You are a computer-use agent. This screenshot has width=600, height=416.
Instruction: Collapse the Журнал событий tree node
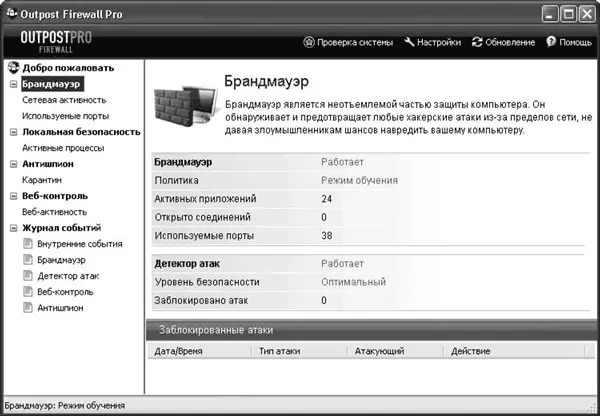click(13, 228)
